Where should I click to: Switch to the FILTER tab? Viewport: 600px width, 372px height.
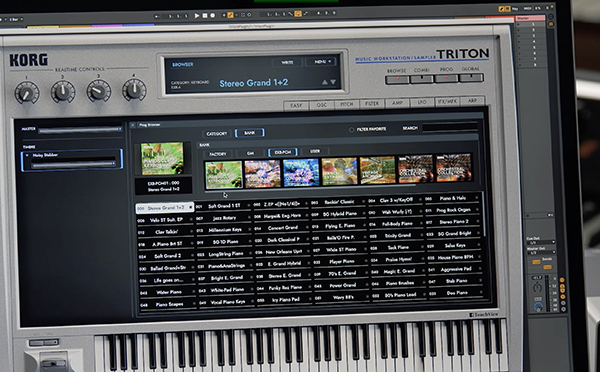[372, 104]
